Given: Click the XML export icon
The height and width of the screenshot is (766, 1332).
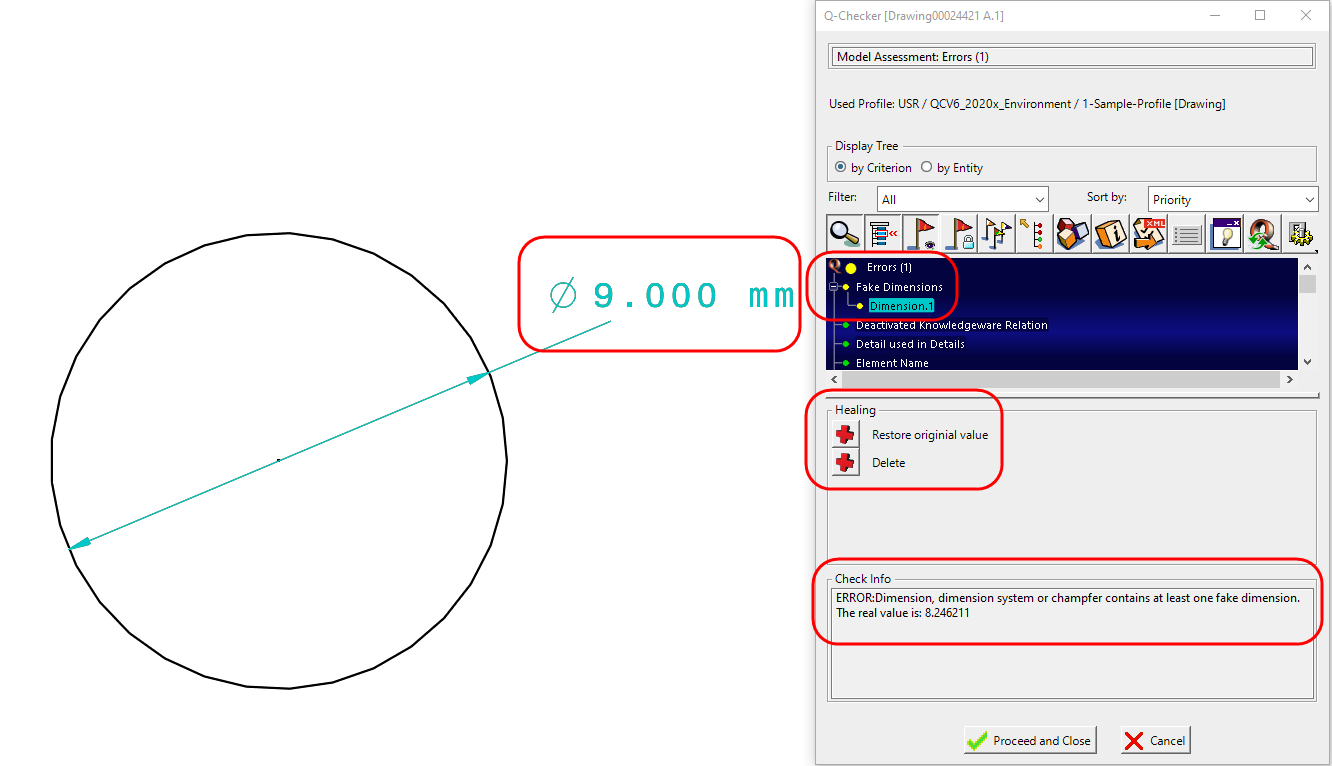Looking at the screenshot, I should [x=1149, y=233].
